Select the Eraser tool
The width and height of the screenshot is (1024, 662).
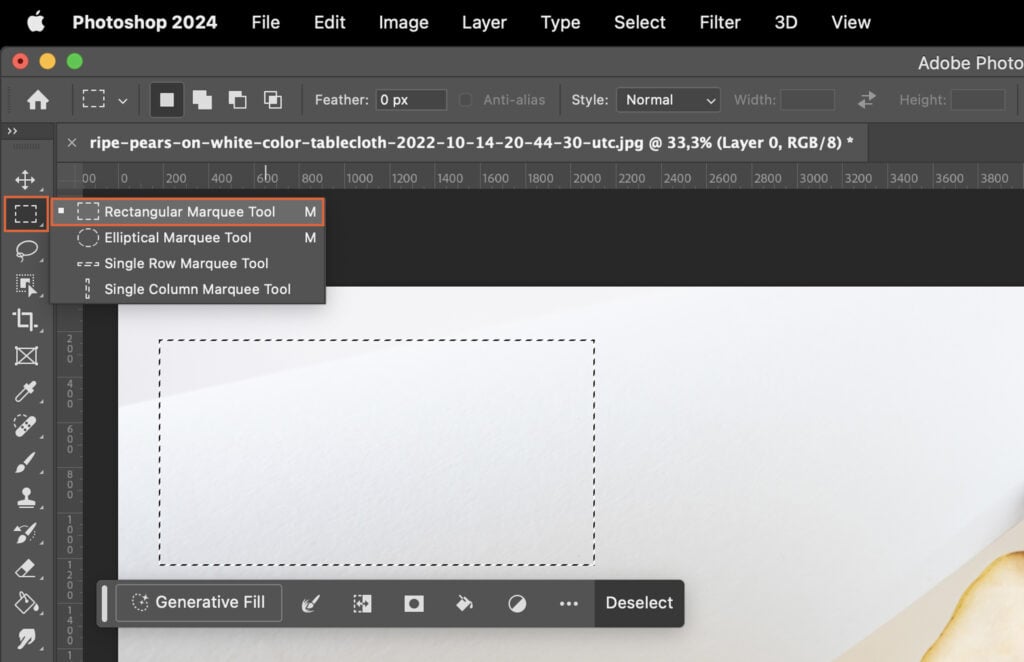[x=27, y=568]
